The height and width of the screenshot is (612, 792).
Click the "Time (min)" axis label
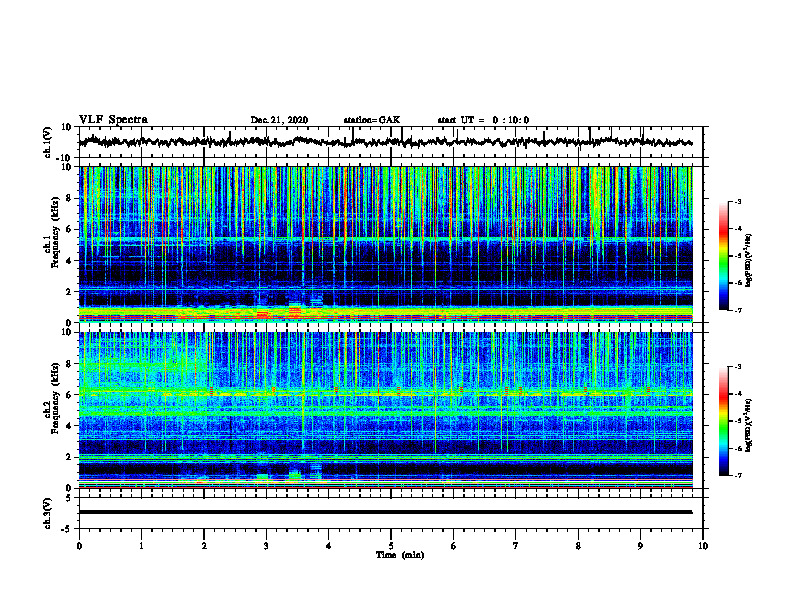point(400,555)
